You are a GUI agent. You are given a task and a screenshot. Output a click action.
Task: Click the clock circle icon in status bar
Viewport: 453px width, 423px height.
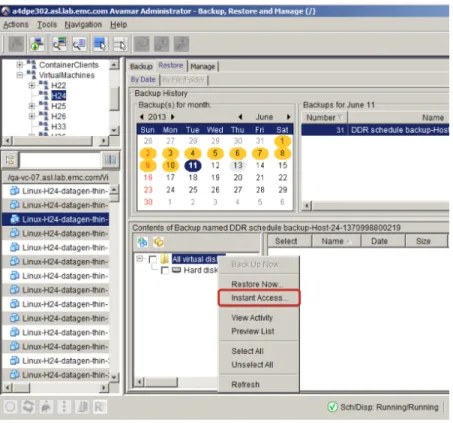pos(10,407)
